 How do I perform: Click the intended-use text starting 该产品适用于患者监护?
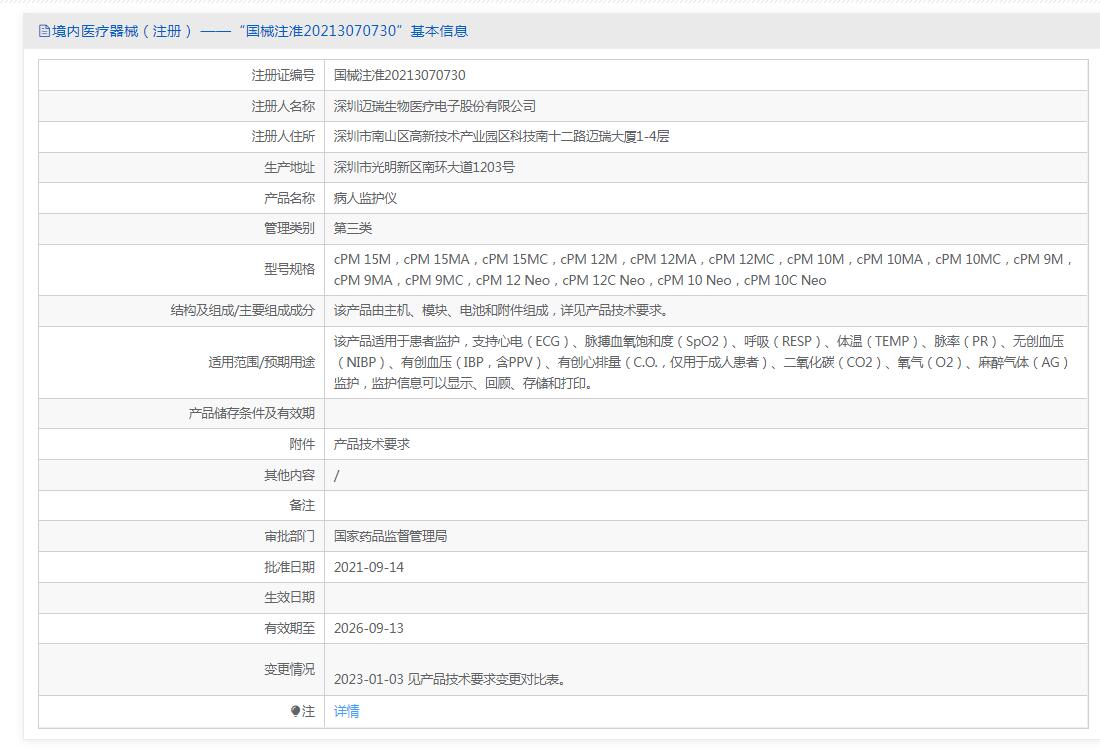(x=702, y=362)
